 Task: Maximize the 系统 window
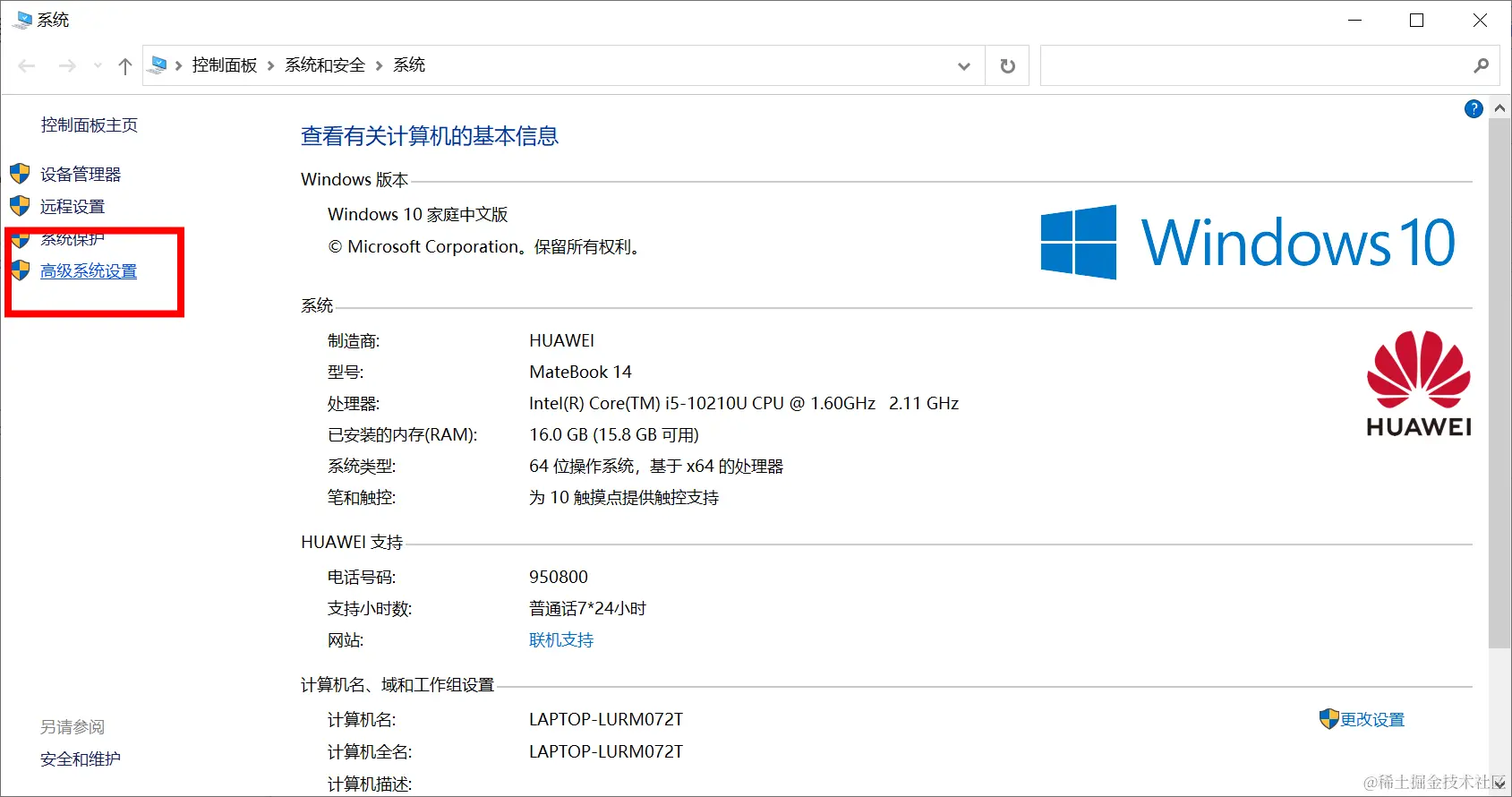click(1416, 20)
